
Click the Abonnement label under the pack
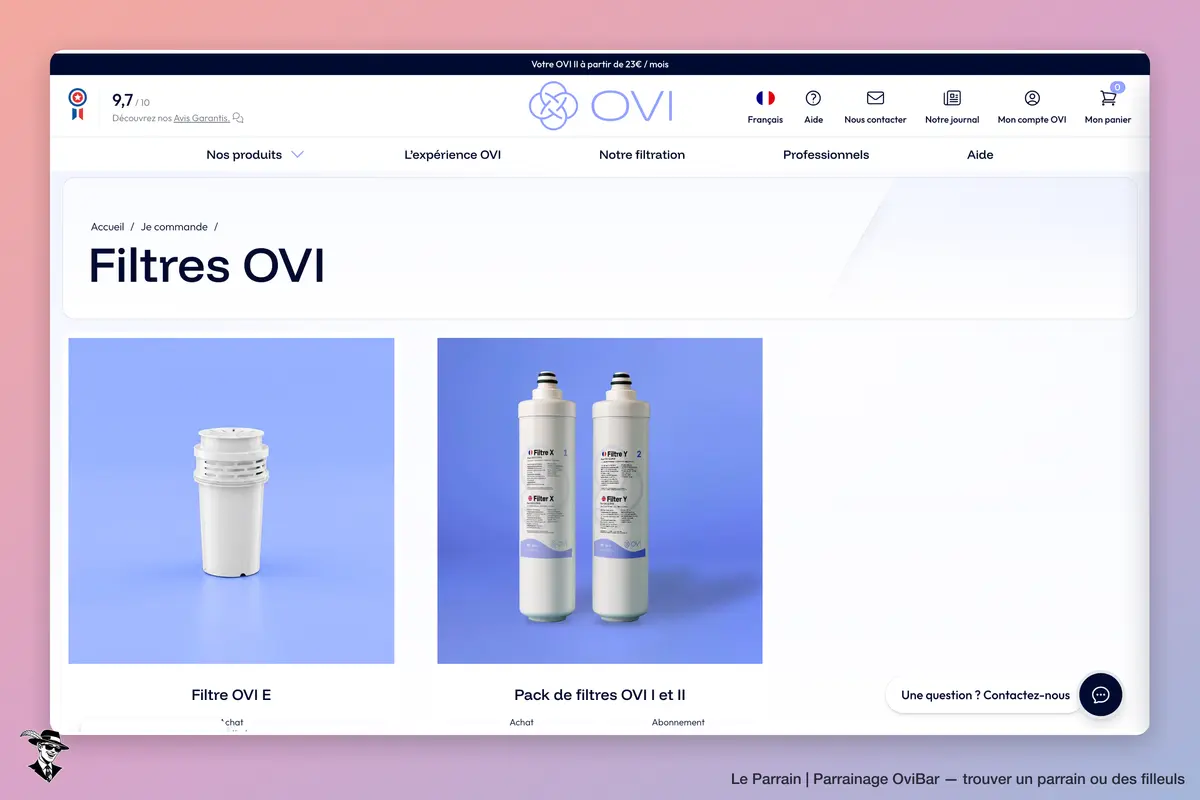coord(678,722)
